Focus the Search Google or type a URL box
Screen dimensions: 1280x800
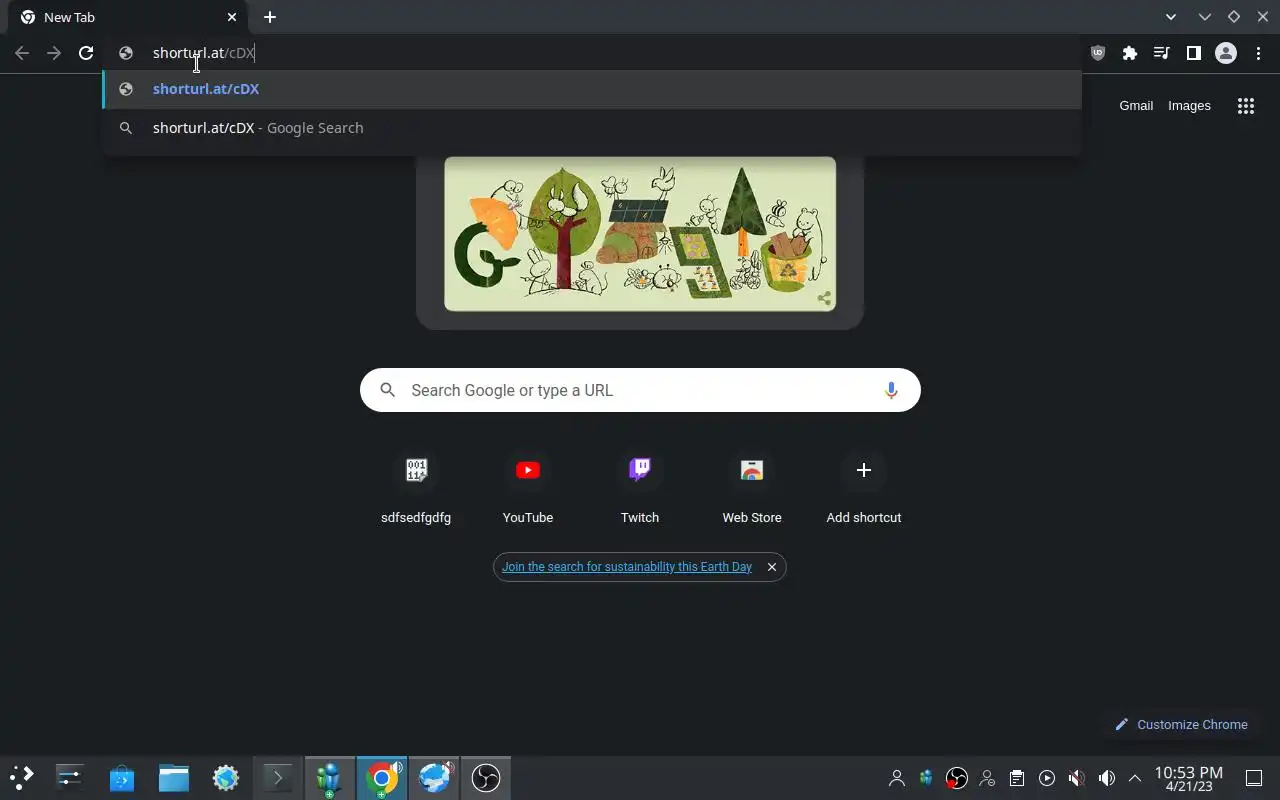click(x=640, y=390)
